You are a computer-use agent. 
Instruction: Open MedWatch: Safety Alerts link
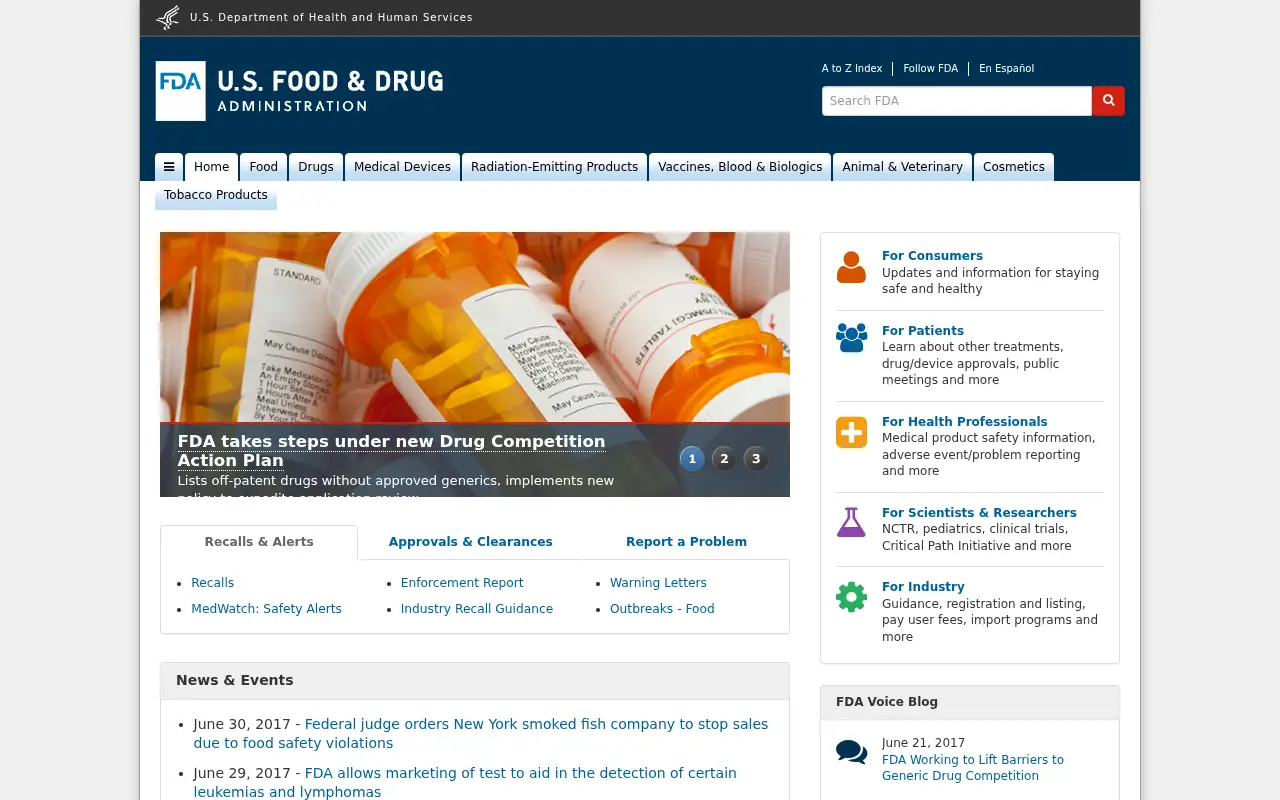[266, 609]
